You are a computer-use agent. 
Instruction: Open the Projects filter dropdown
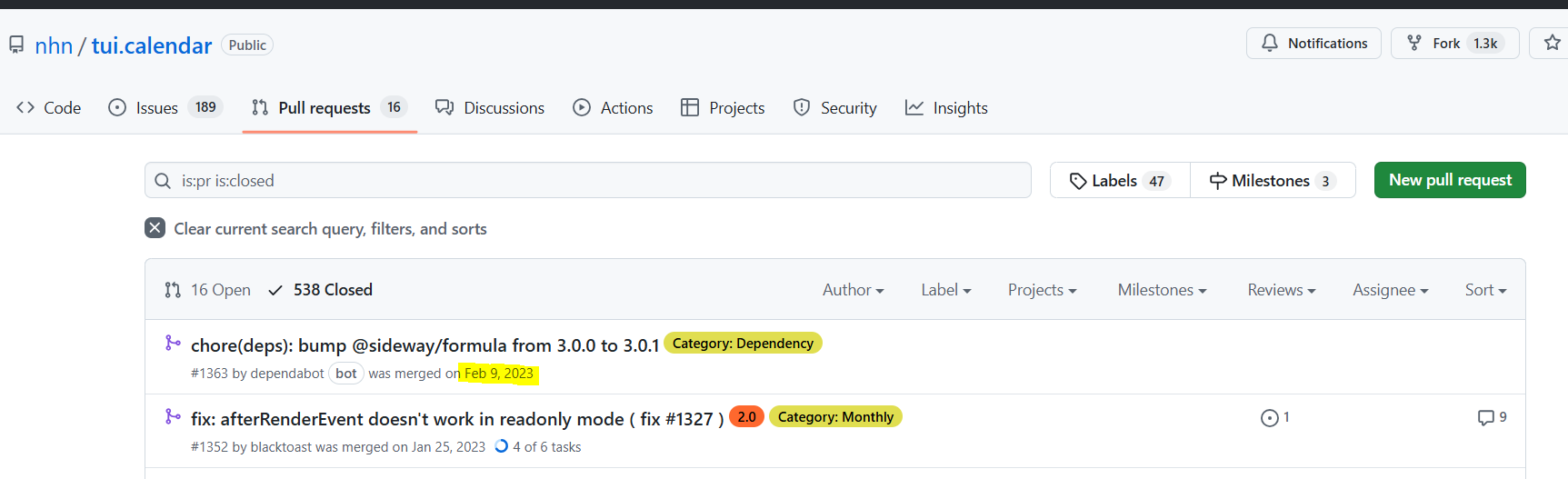click(1042, 290)
